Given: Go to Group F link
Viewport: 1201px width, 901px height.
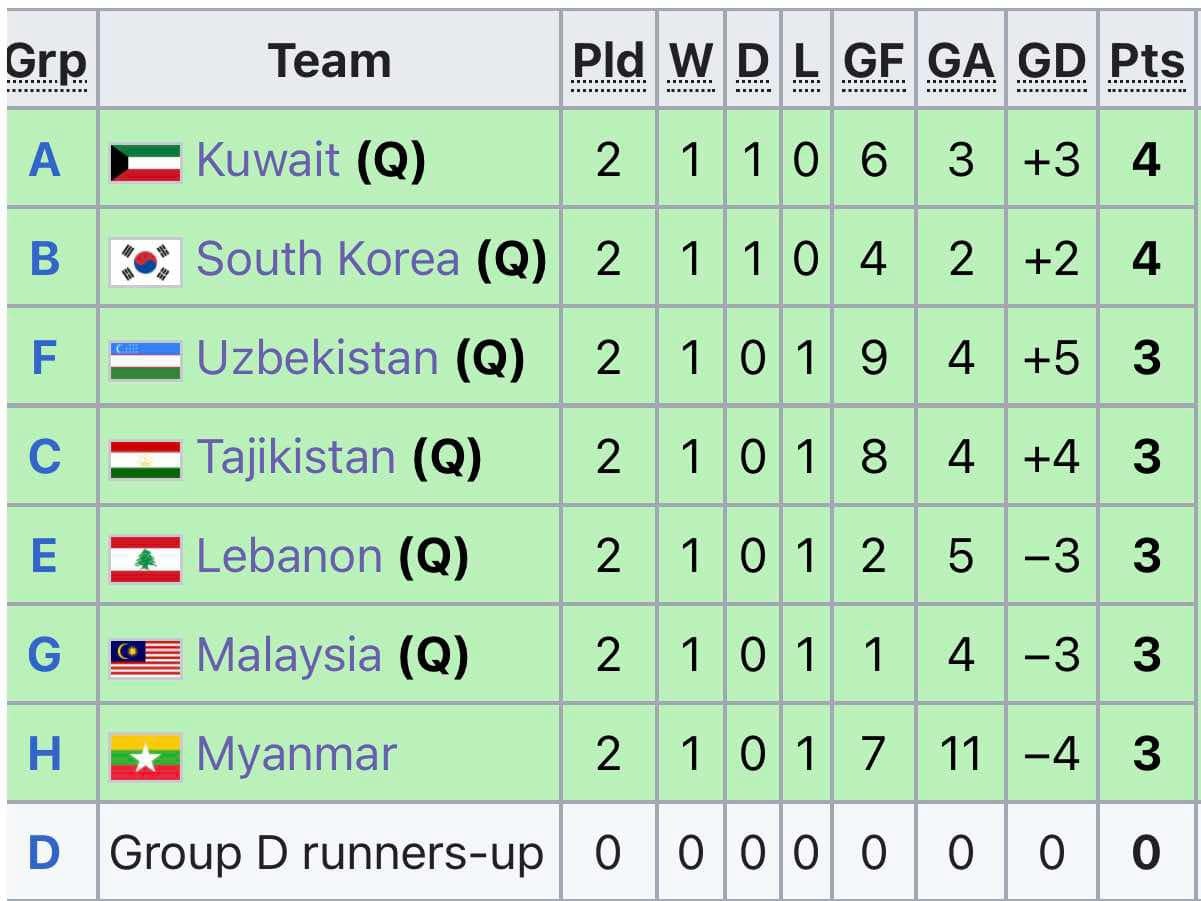Looking at the screenshot, I should 44,359.
